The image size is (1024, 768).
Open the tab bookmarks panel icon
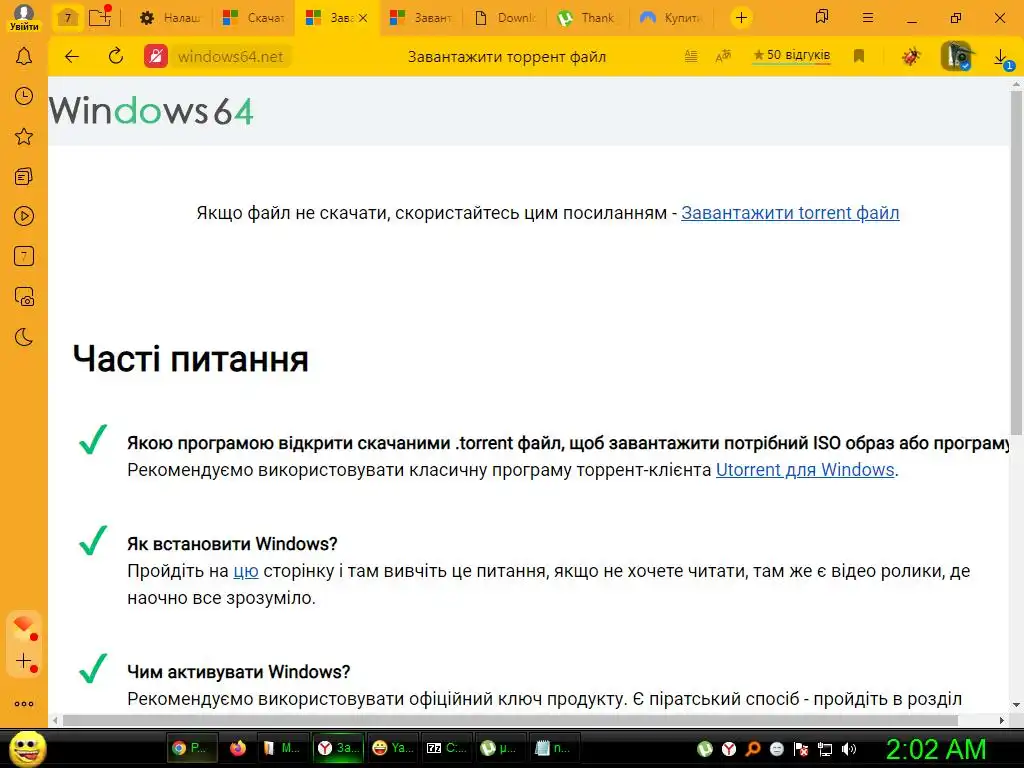[822, 18]
